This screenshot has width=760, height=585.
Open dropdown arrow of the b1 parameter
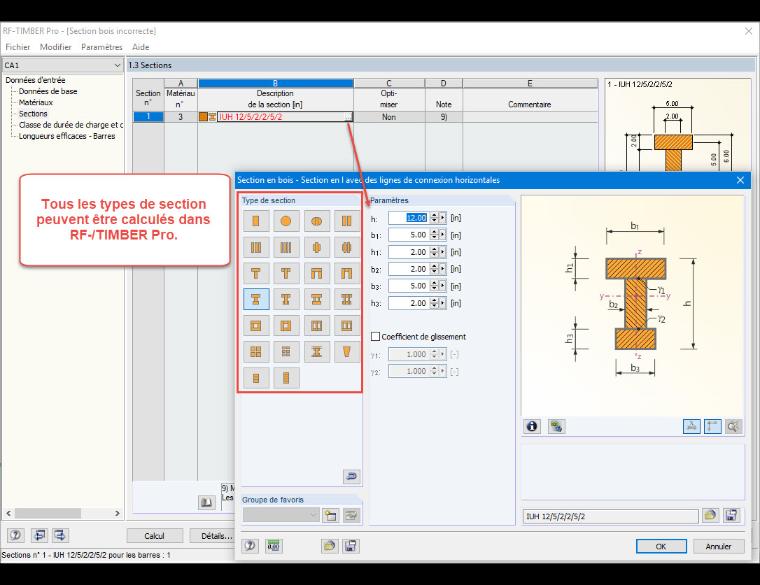442,235
